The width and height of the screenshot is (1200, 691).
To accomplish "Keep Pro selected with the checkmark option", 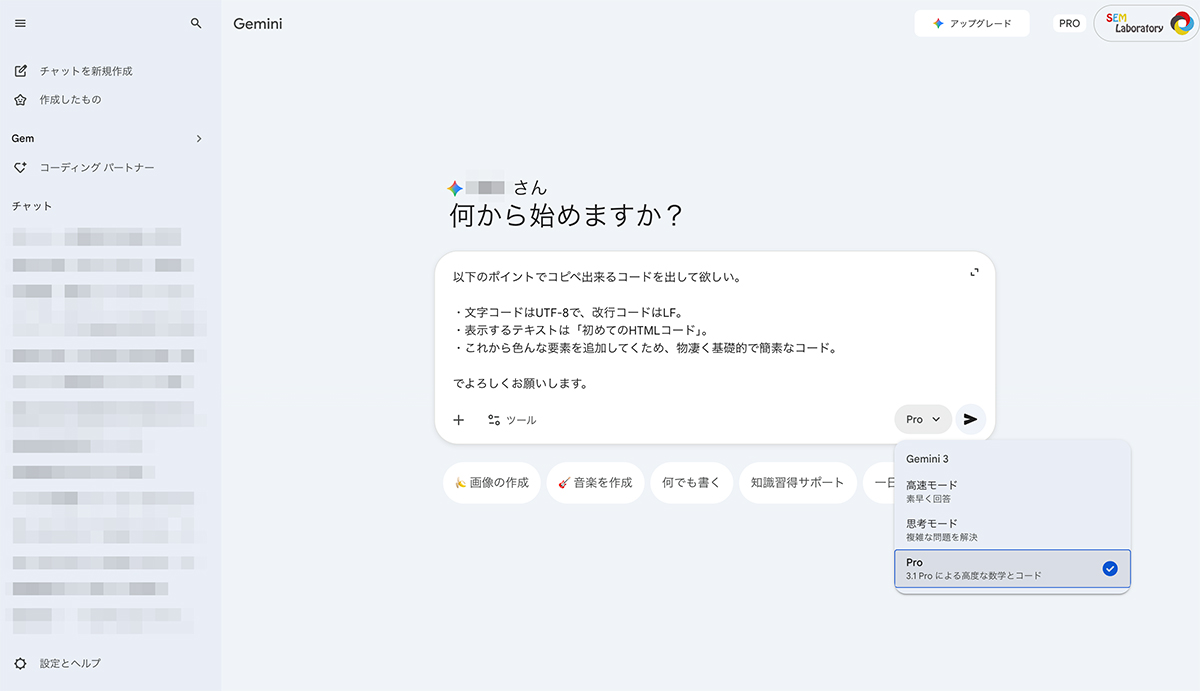I will click(1012, 569).
